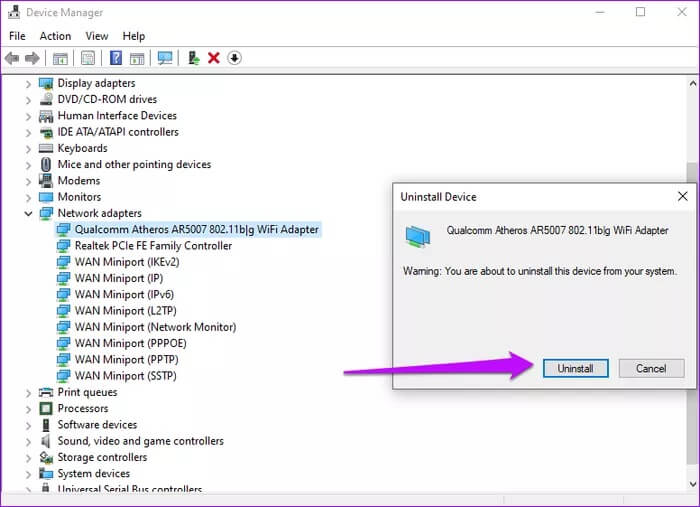Select WAN Miniport (IPv6)
This screenshot has height=507, width=700.
(124, 295)
